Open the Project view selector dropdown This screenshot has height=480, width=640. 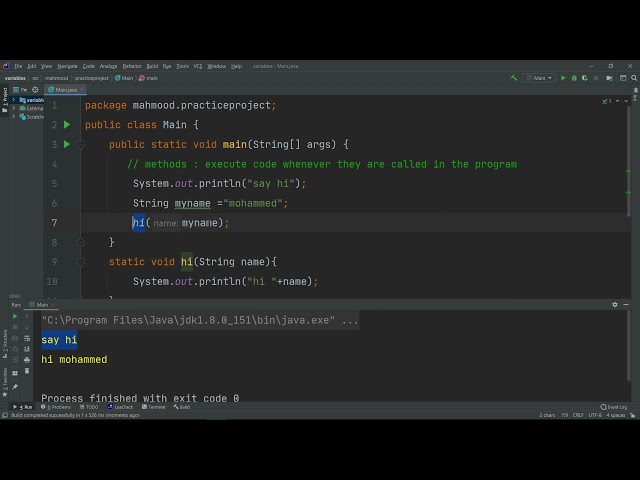[x=20, y=90]
